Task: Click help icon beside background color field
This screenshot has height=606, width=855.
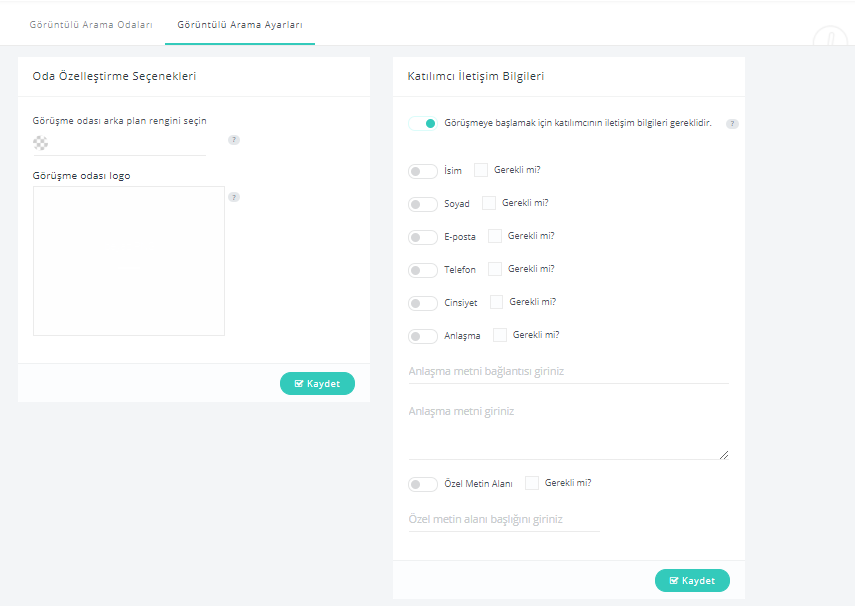Action: point(234,140)
